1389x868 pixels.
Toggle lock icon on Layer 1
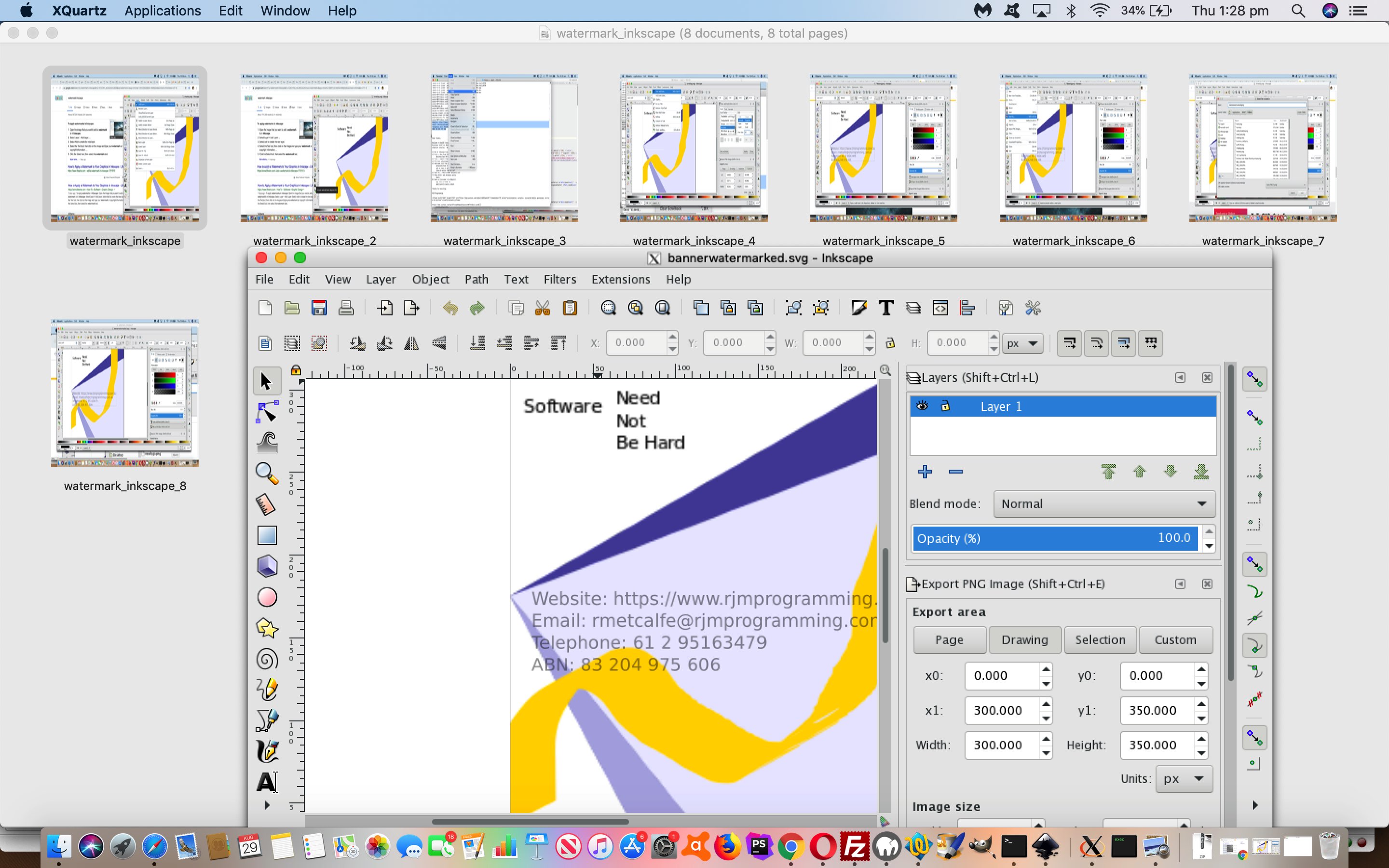coord(943,406)
